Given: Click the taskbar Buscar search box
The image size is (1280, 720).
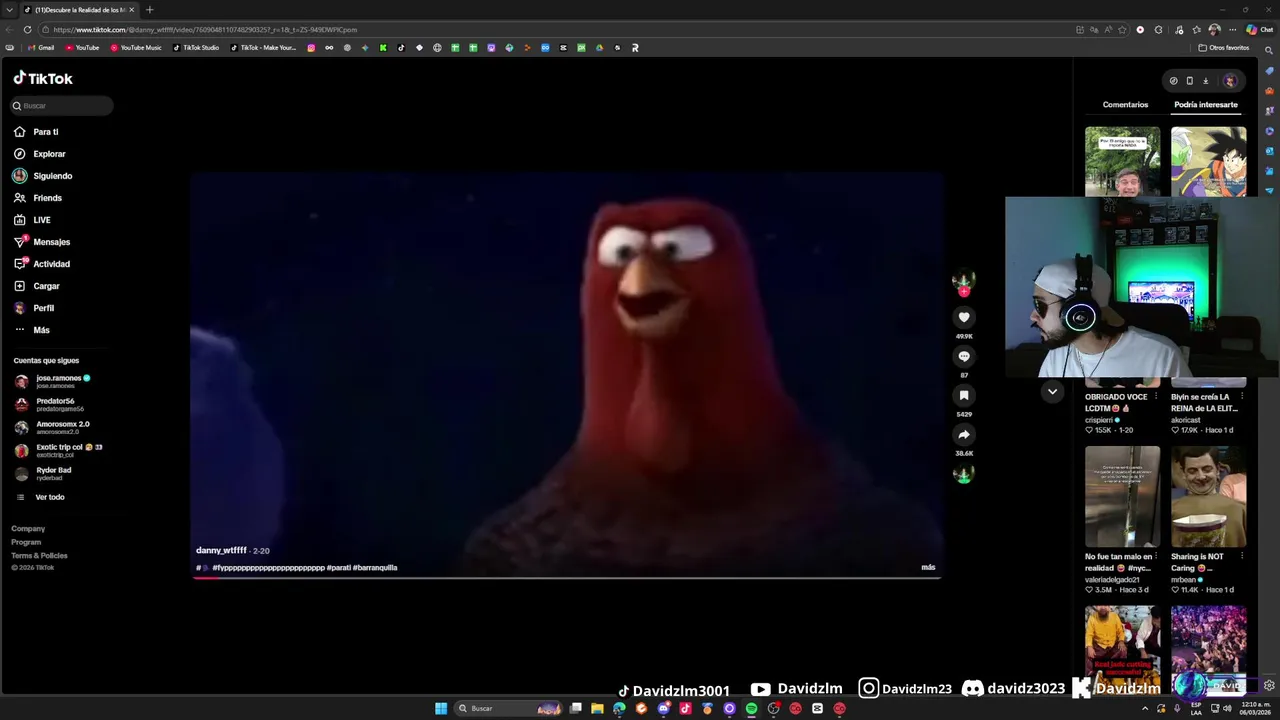Looking at the screenshot, I should click(x=508, y=708).
